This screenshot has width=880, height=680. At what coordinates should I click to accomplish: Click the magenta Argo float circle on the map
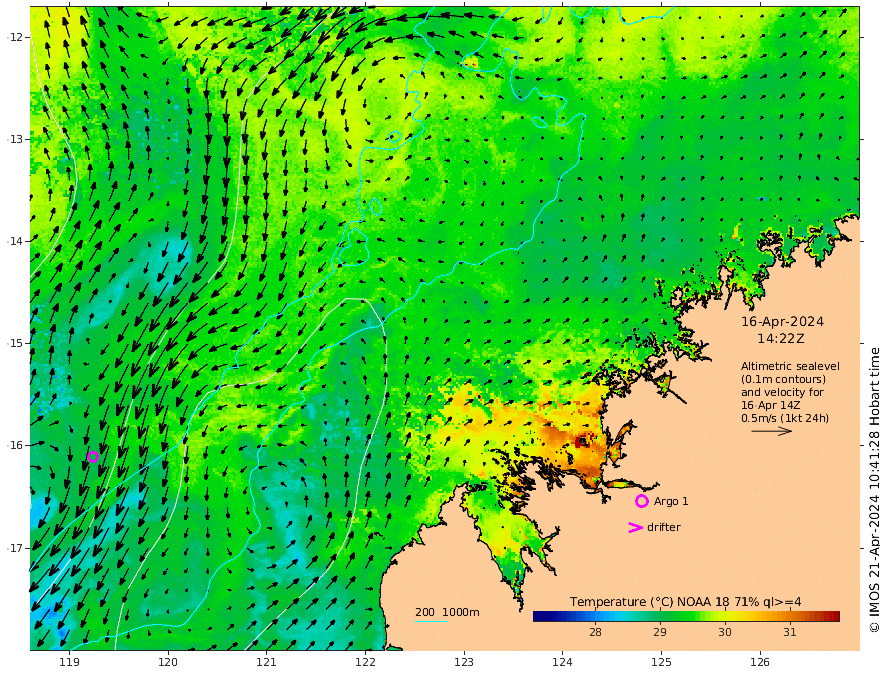click(93, 457)
